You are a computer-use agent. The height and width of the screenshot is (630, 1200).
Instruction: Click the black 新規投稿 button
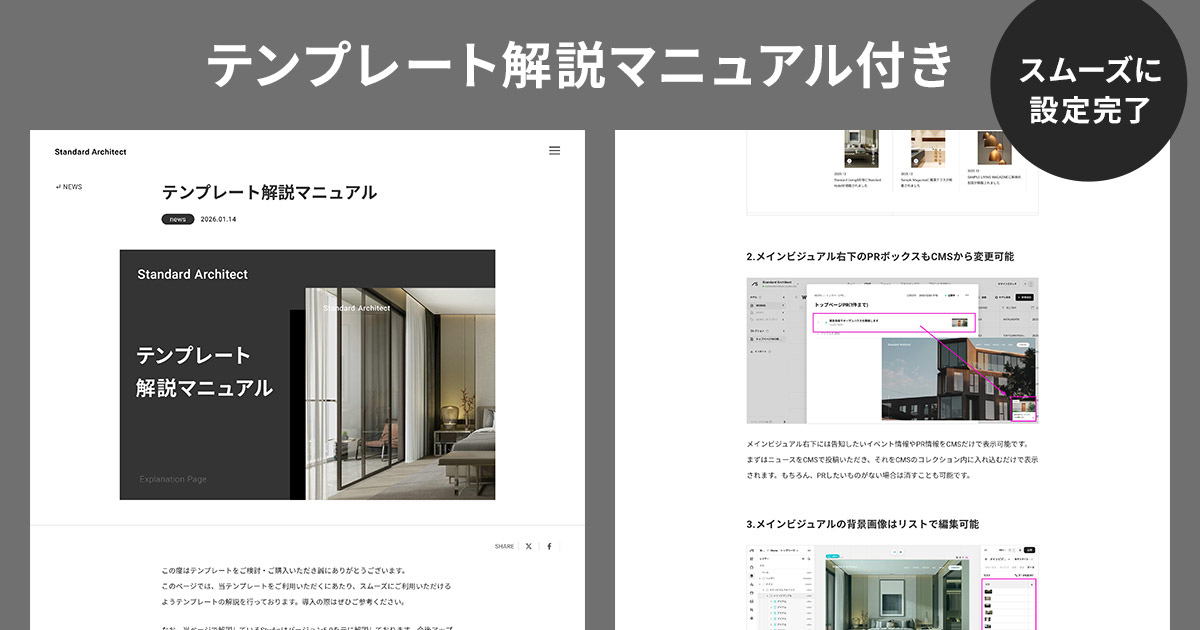[1025, 297]
